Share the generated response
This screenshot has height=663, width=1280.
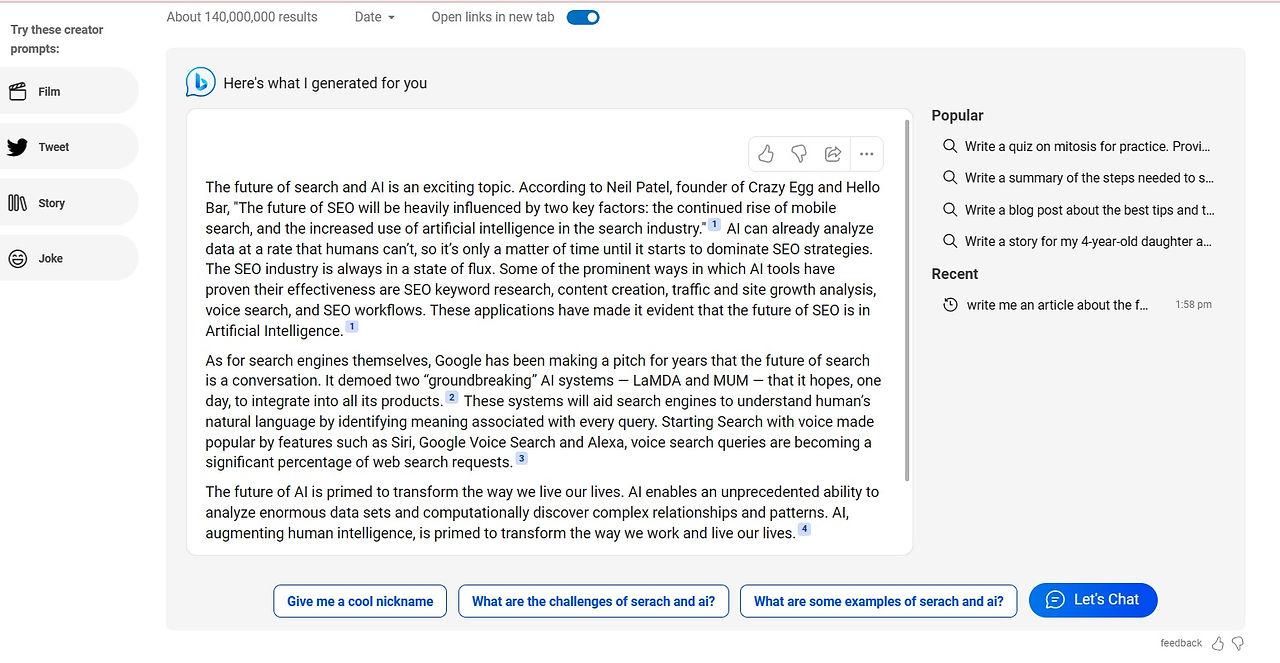(x=832, y=154)
